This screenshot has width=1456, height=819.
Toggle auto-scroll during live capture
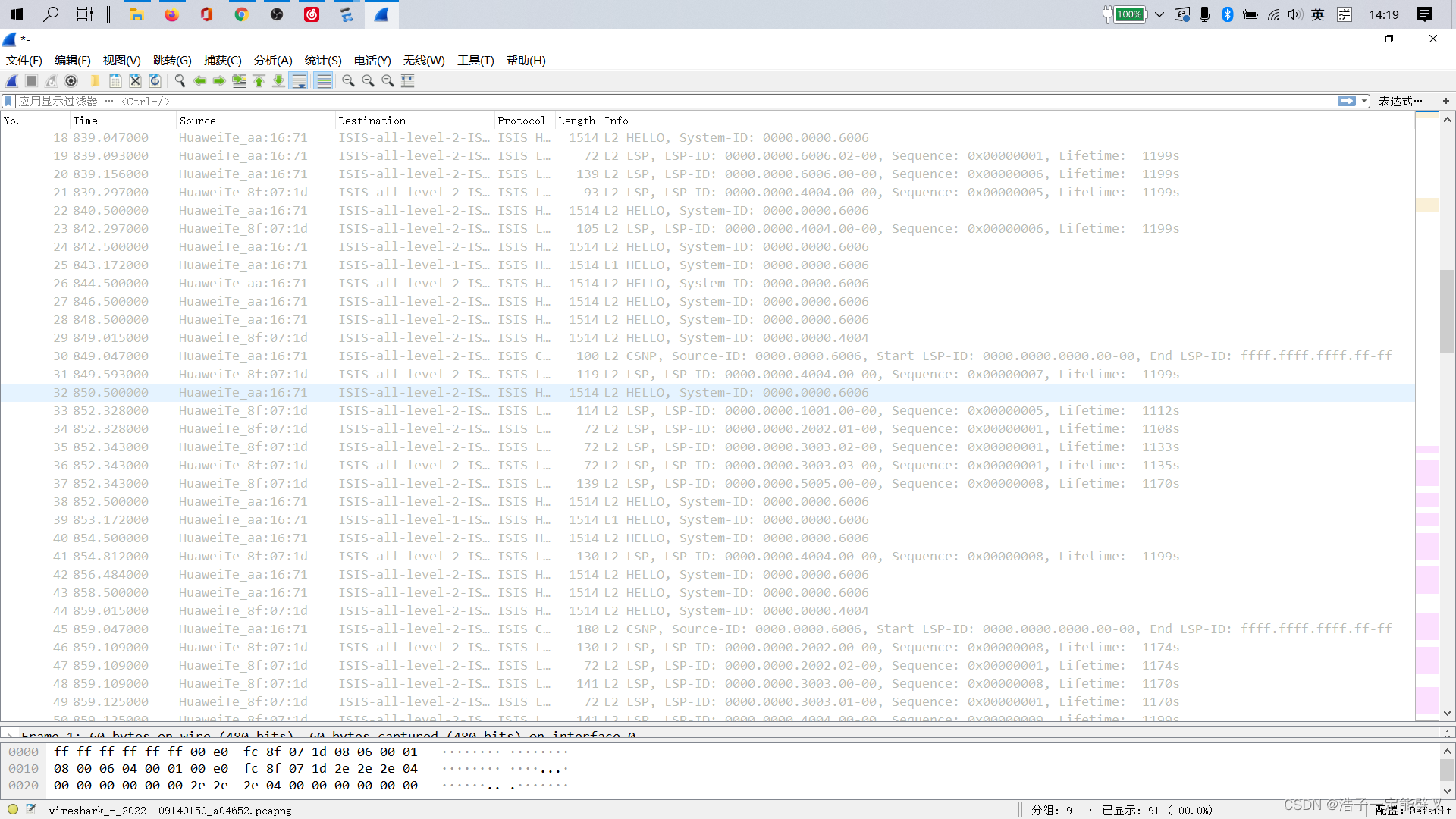(300, 81)
